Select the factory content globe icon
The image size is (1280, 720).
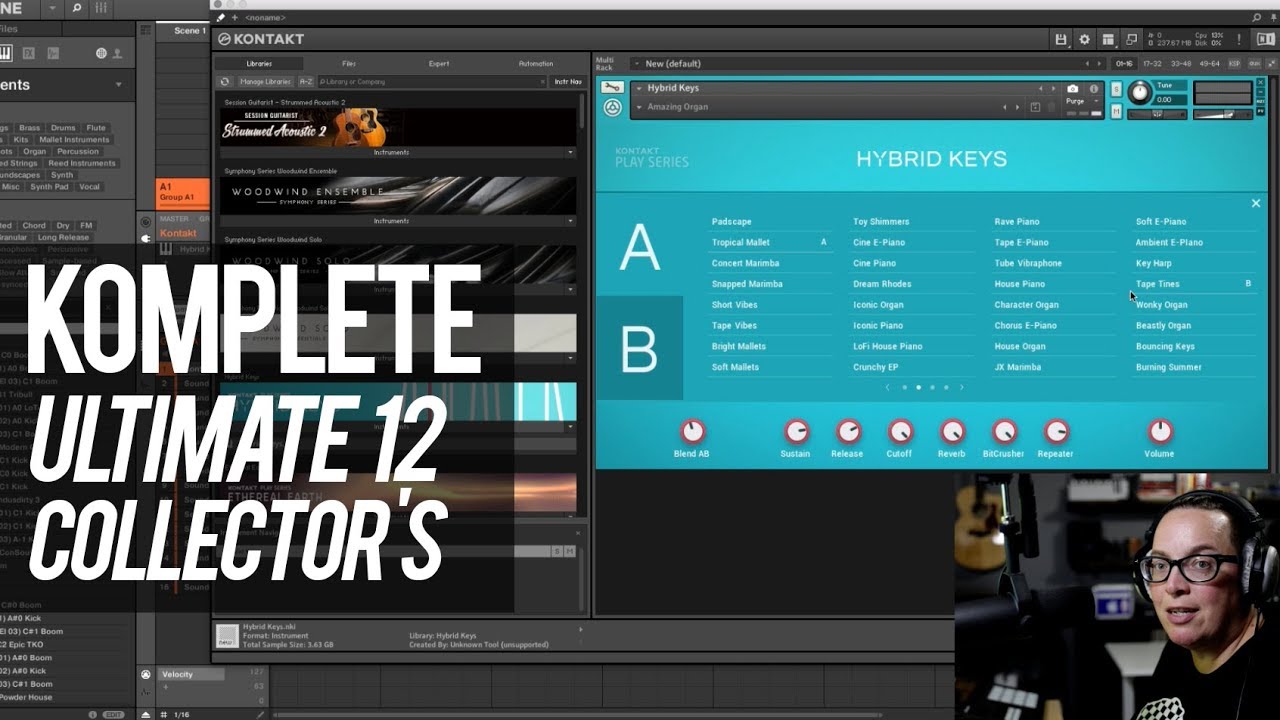click(x=101, y=53)
